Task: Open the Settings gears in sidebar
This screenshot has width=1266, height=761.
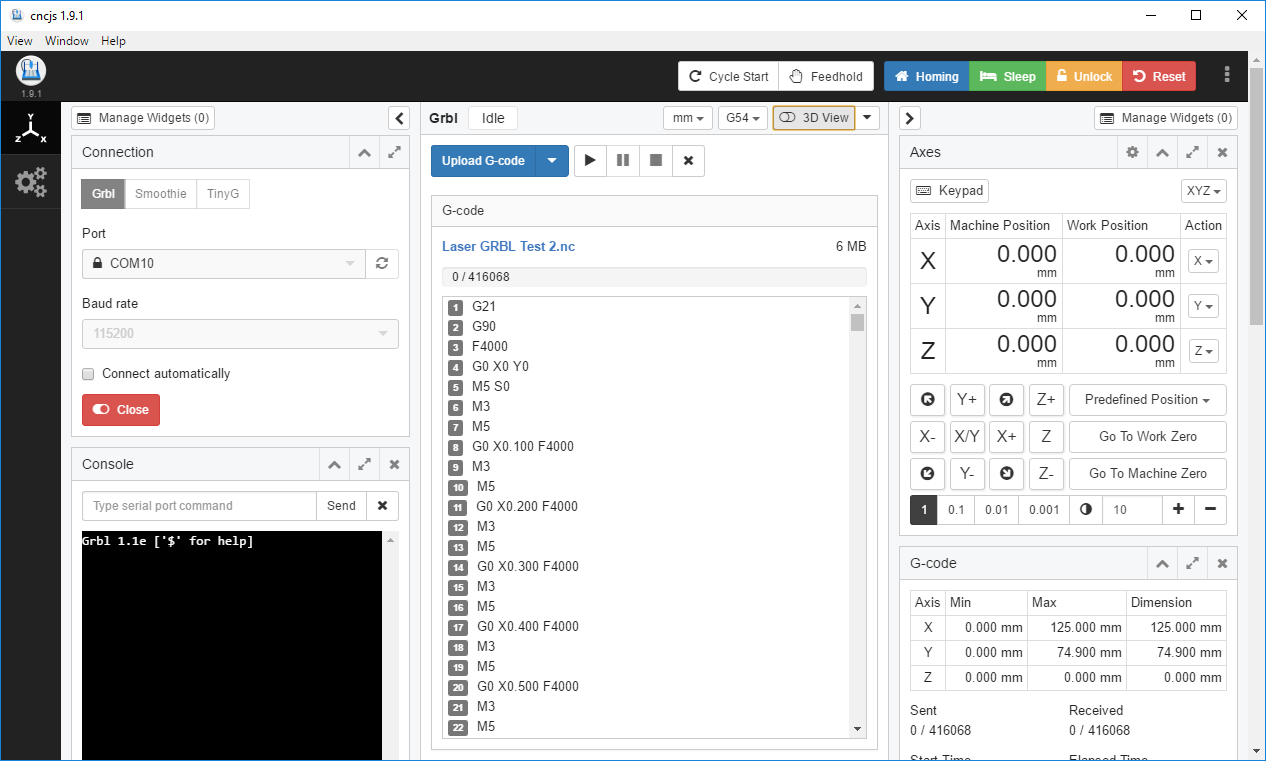Action: (31, 181)
